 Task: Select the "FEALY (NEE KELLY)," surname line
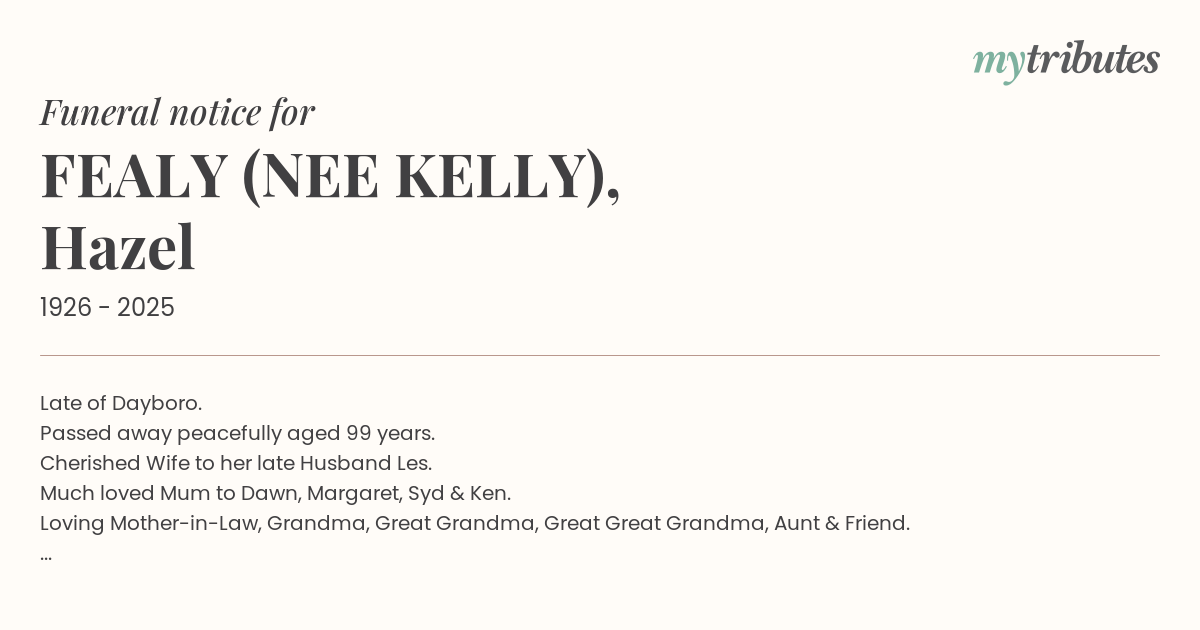point(330,176)
